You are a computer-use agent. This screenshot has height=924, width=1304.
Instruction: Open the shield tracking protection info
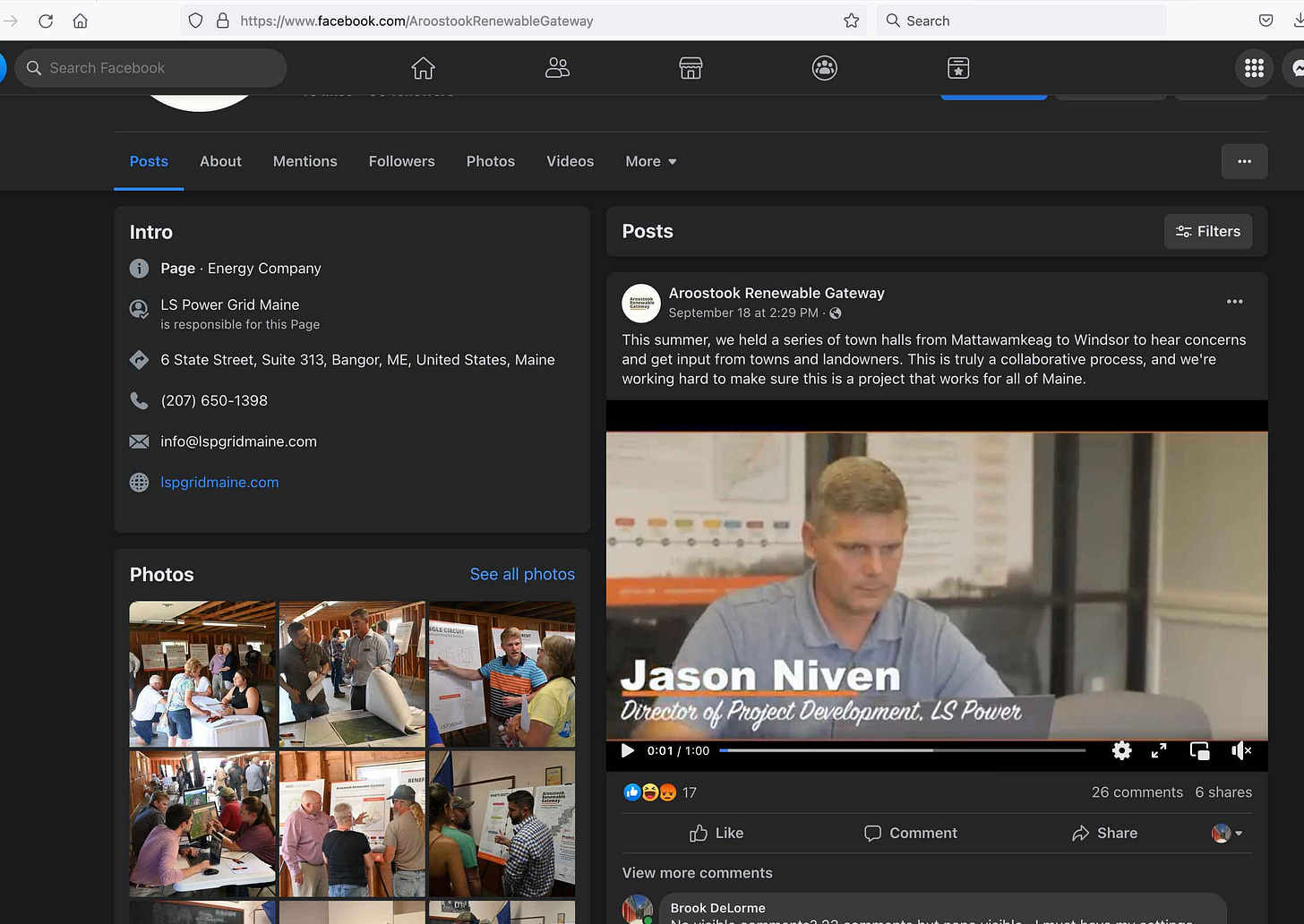click(196, 21)
